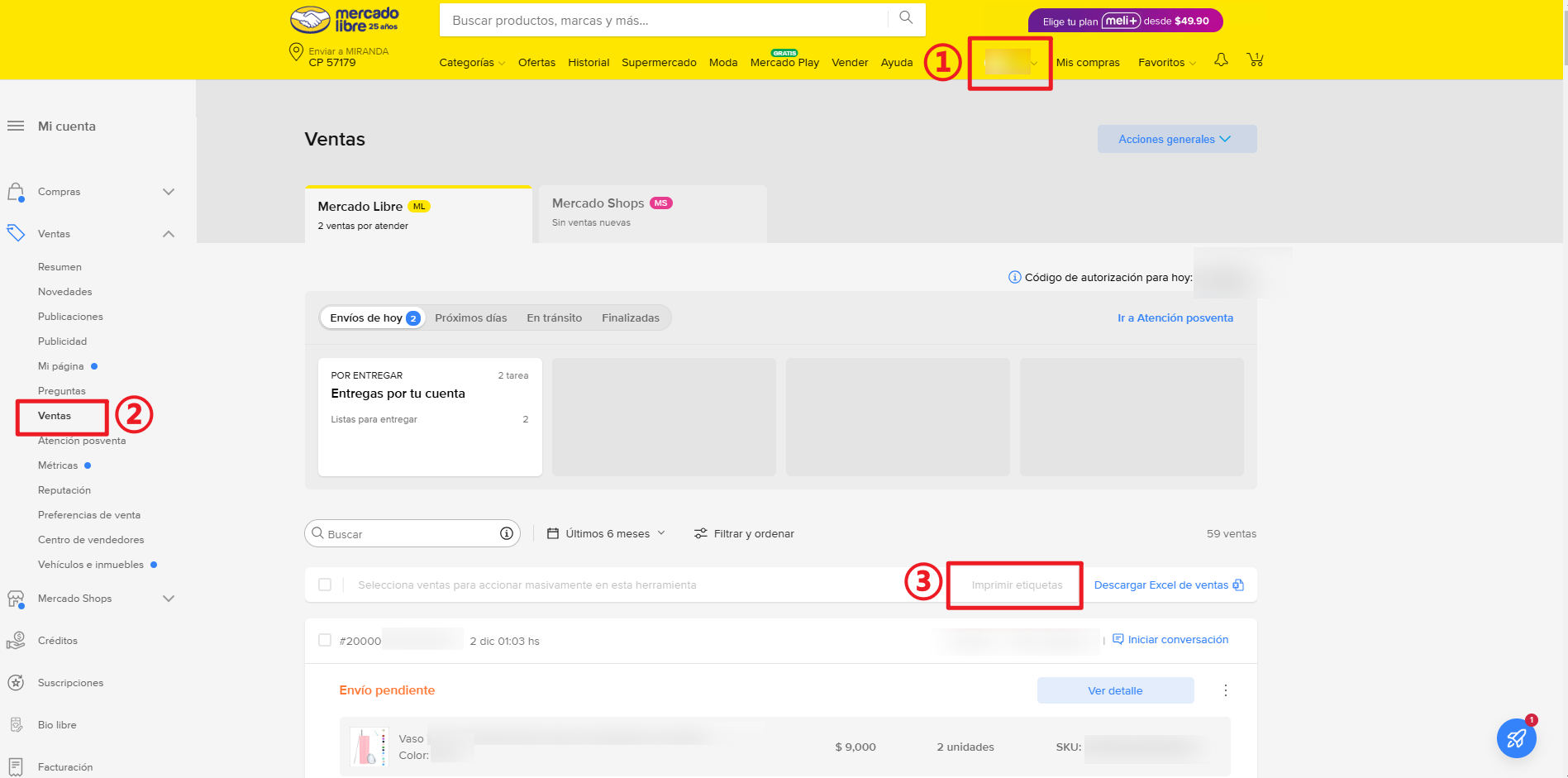Open the user account dropdown in header
This screenshot has height=778, width=1568.
click(1010, 62)
